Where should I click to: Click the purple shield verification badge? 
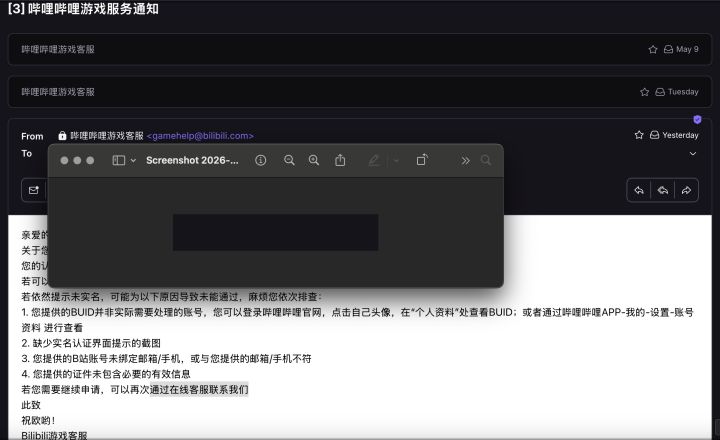point(697,120)
